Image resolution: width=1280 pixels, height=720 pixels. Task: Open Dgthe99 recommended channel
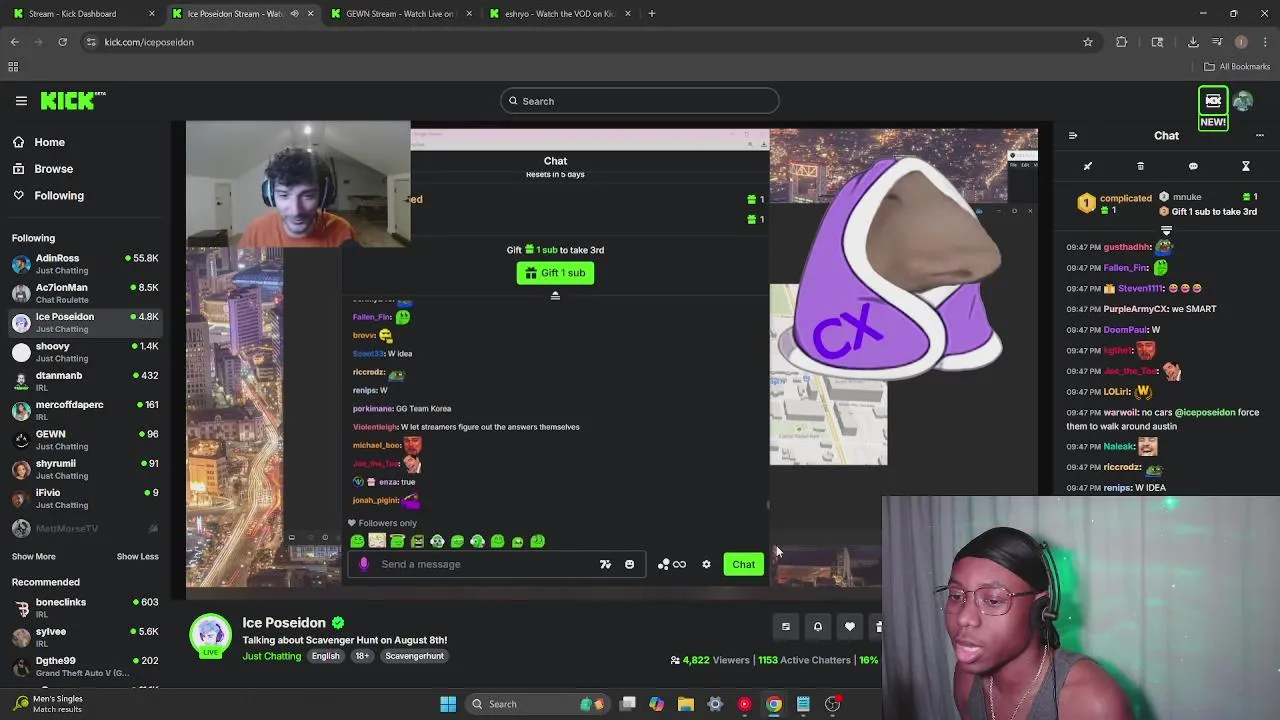click(85, 666)
